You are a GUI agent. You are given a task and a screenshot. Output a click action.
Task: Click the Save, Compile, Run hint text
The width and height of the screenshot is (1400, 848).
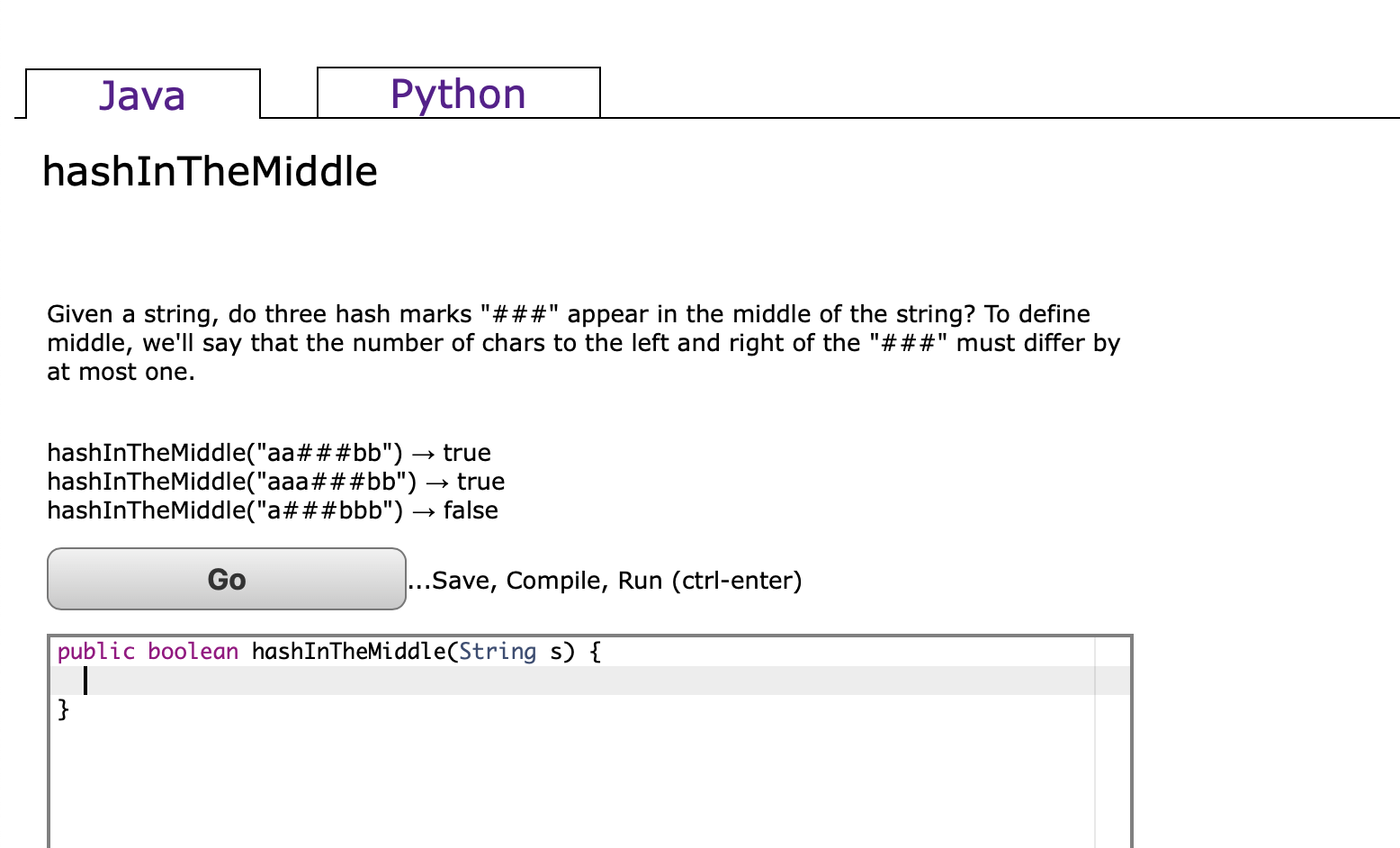[x=605, y=580]
